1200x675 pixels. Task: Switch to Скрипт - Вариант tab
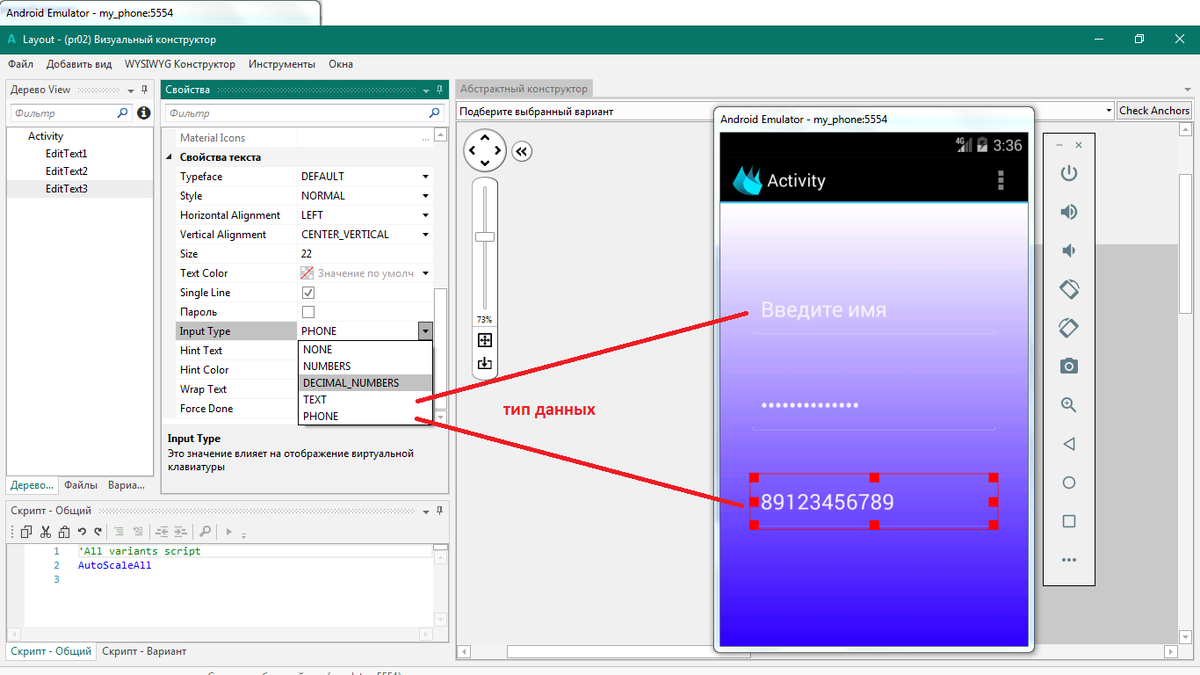click(x=144, y=651)
